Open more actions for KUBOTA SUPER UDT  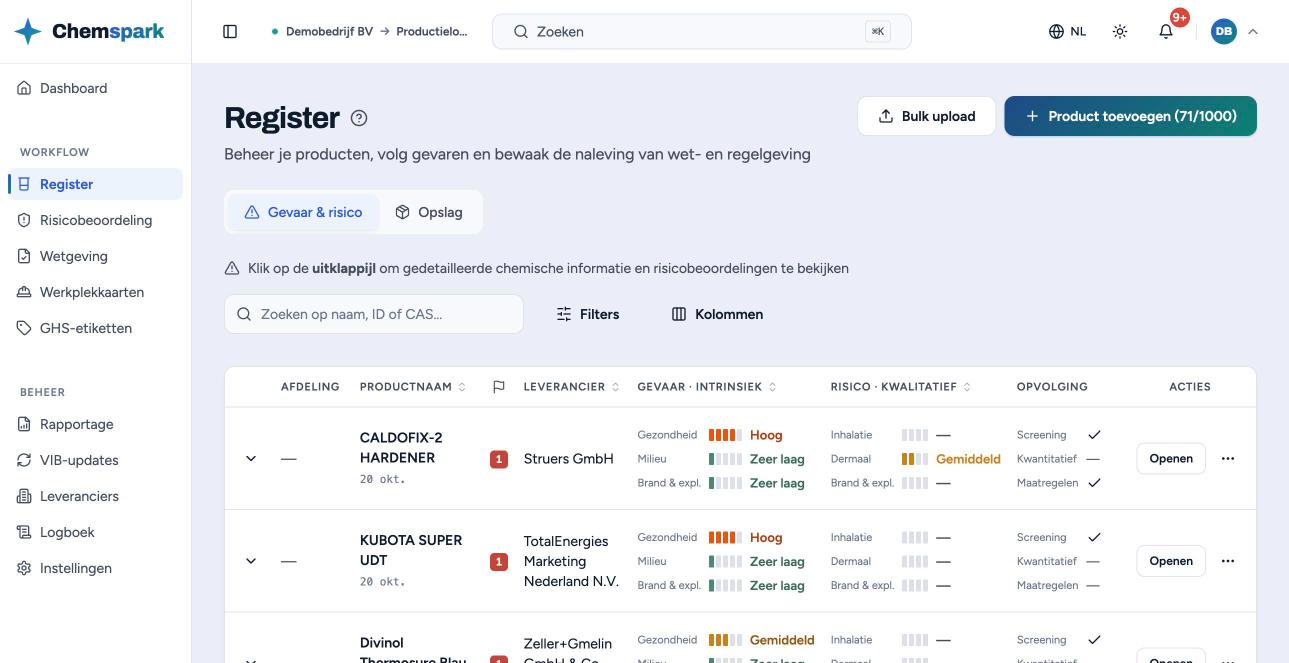(1228, 561)
